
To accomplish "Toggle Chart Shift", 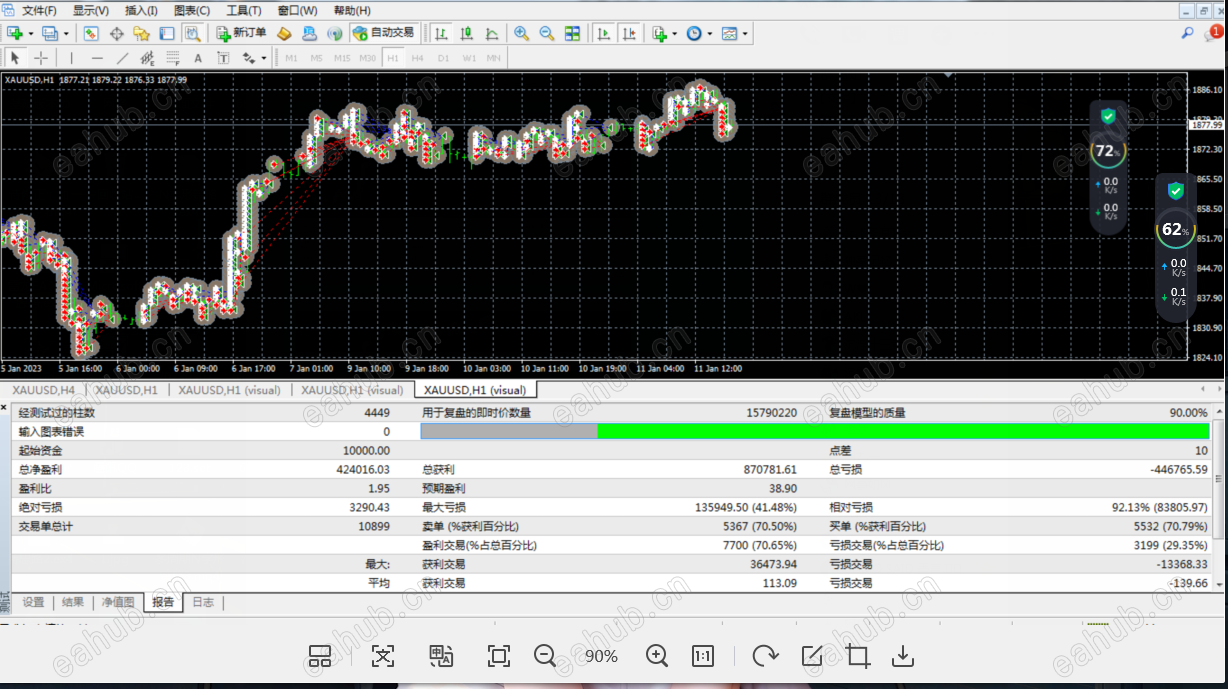I will point(629,33).
